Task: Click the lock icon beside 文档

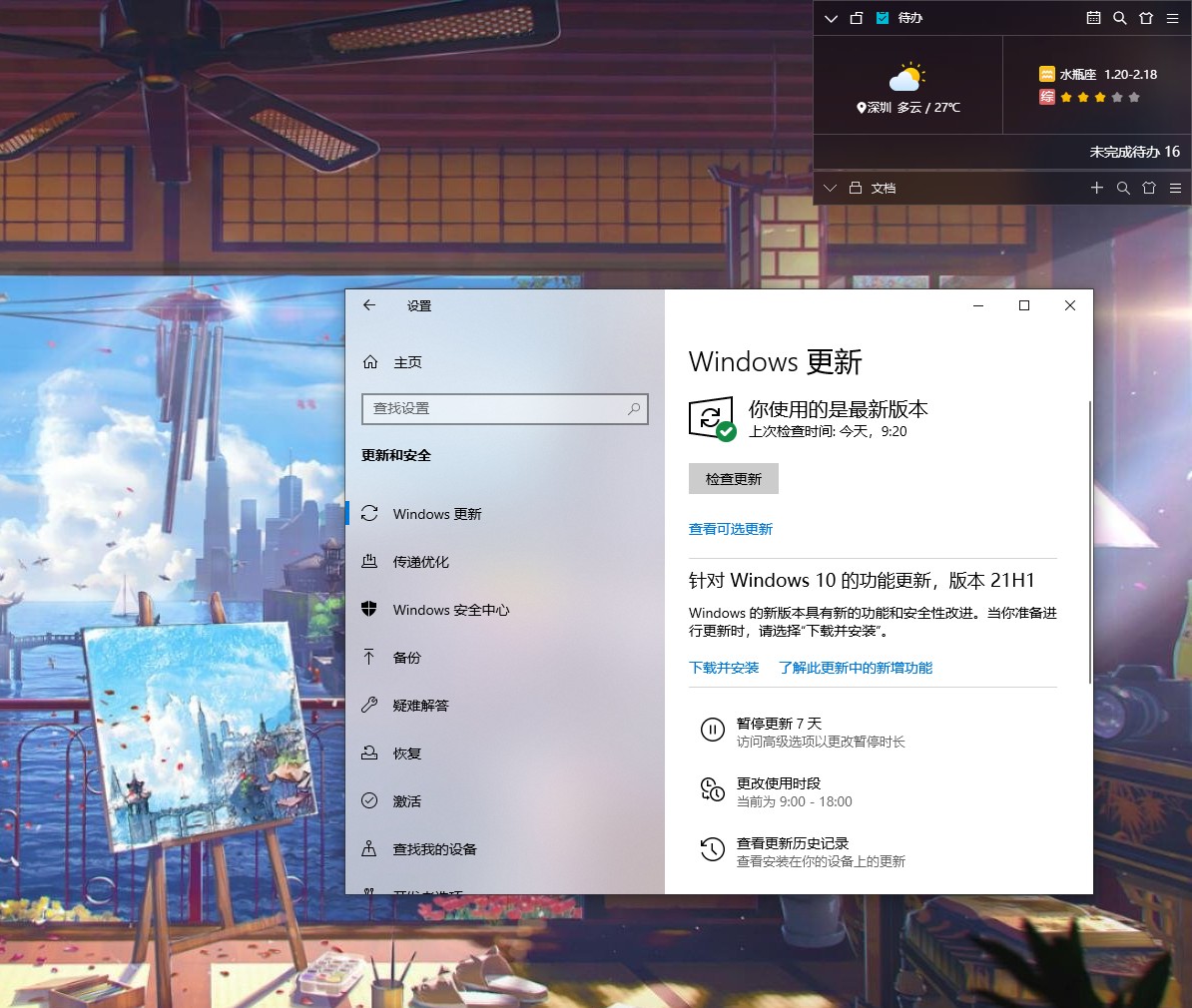Action: tap(856, 188)
